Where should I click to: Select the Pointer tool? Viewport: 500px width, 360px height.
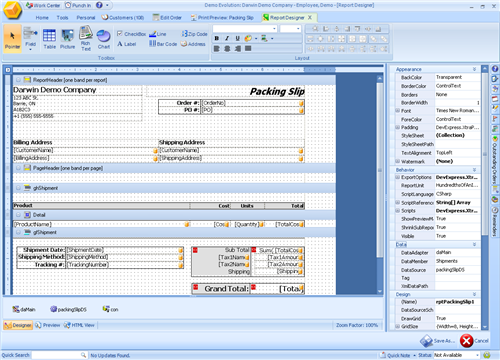[12, 38]
